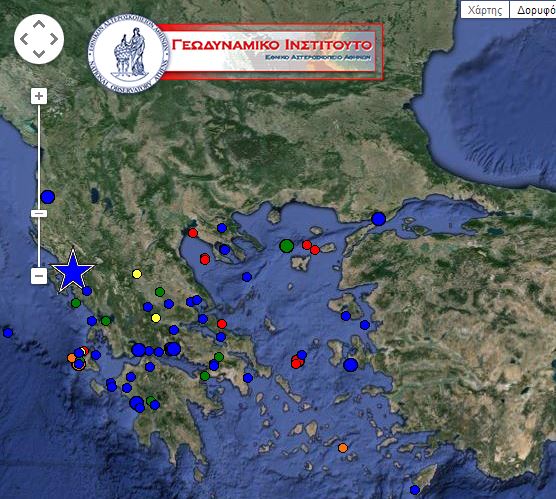Click the zoom slider handle
Screen dimensions: 556x499
(x=39, y=214)
